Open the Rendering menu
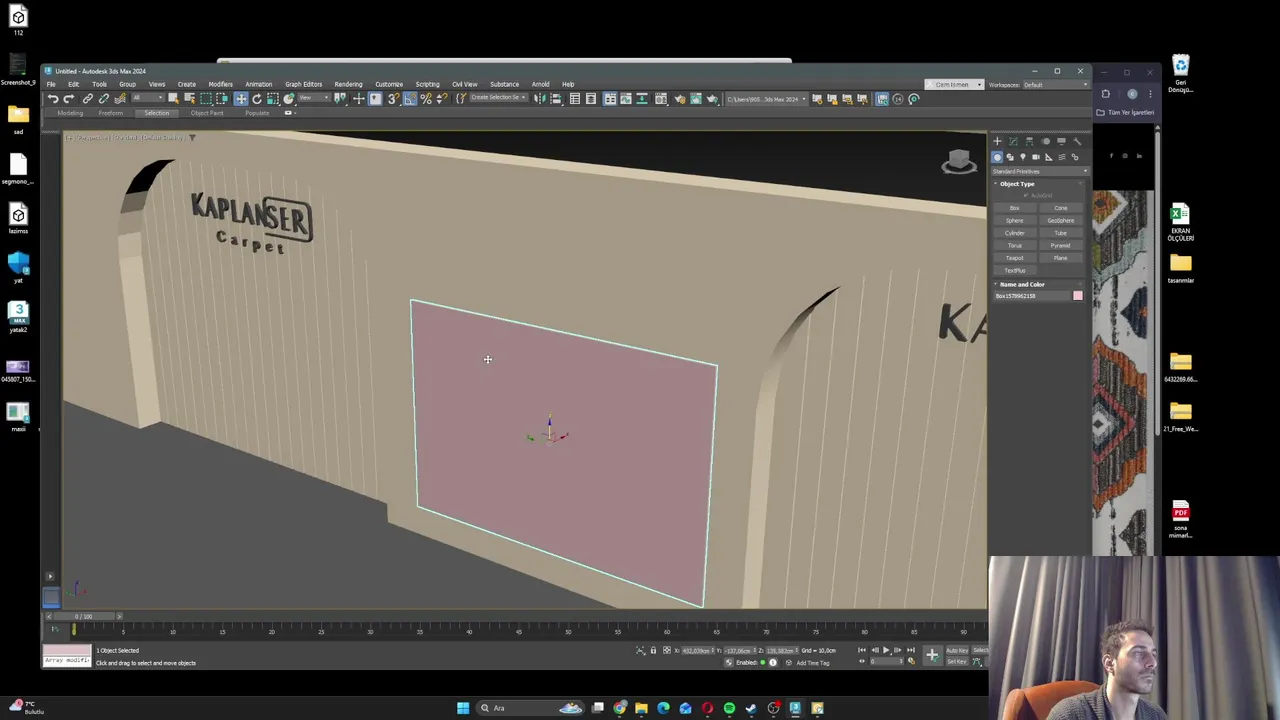Image resolution: width=1280 pixels, height=720 pixels. tap(348, 84)
